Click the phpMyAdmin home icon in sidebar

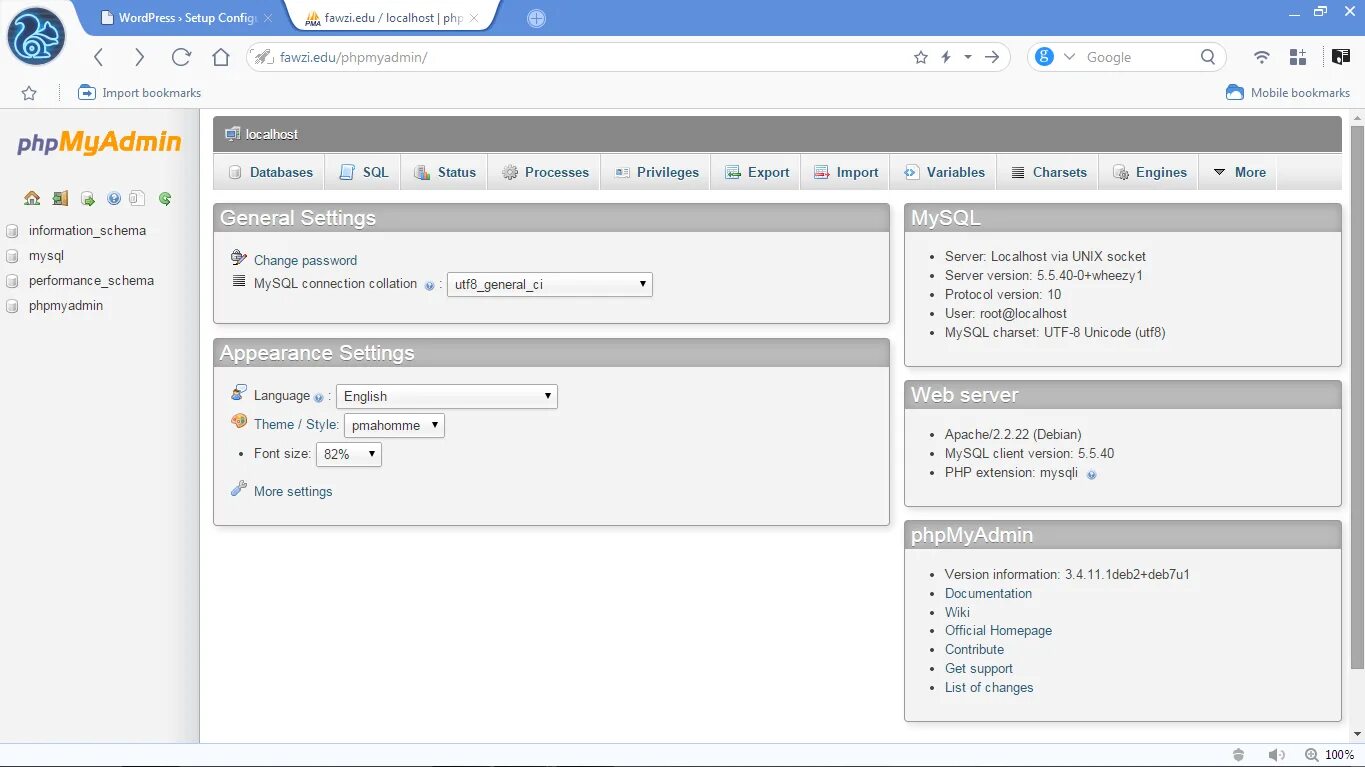point(32,198)
